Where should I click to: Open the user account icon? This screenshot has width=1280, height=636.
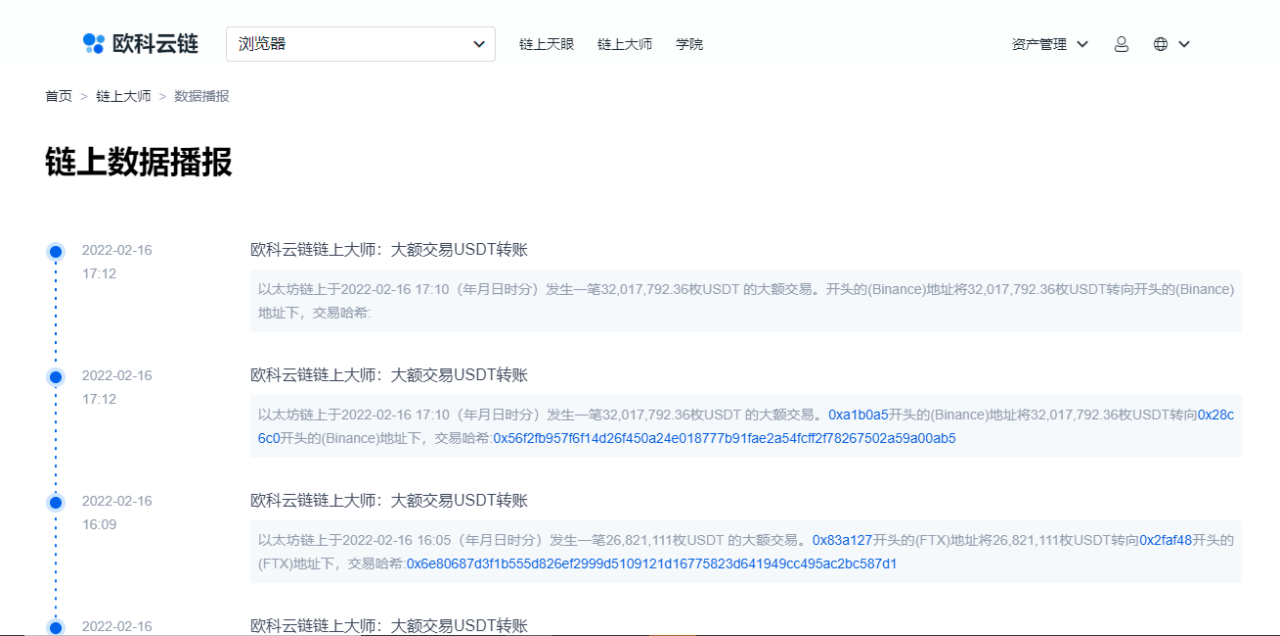pyautogui.click(x=1121, y=44)
